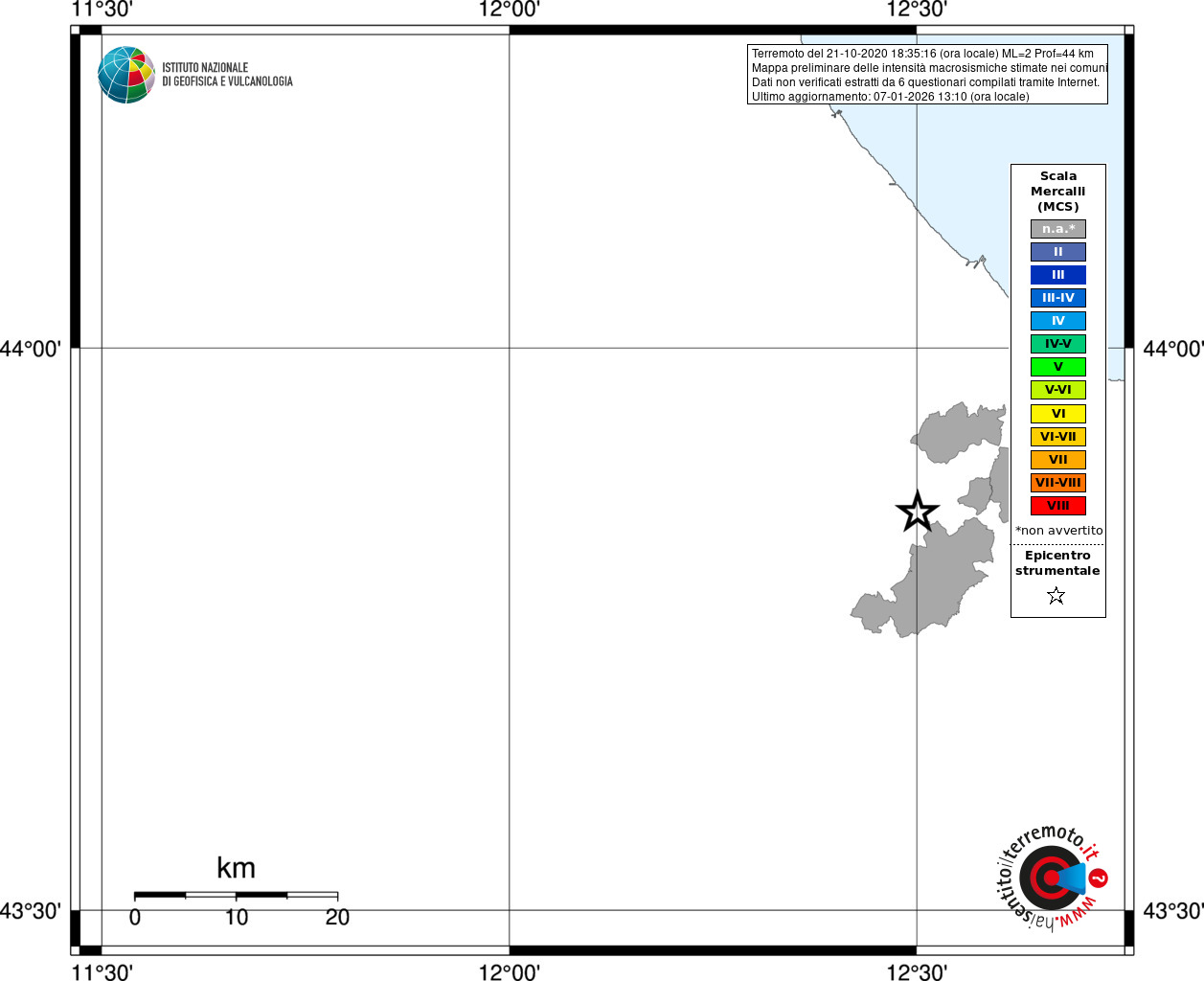Screen dimensions: 1204x981
Task: Select the VI-VII legend swatch
Action: 1058,437
